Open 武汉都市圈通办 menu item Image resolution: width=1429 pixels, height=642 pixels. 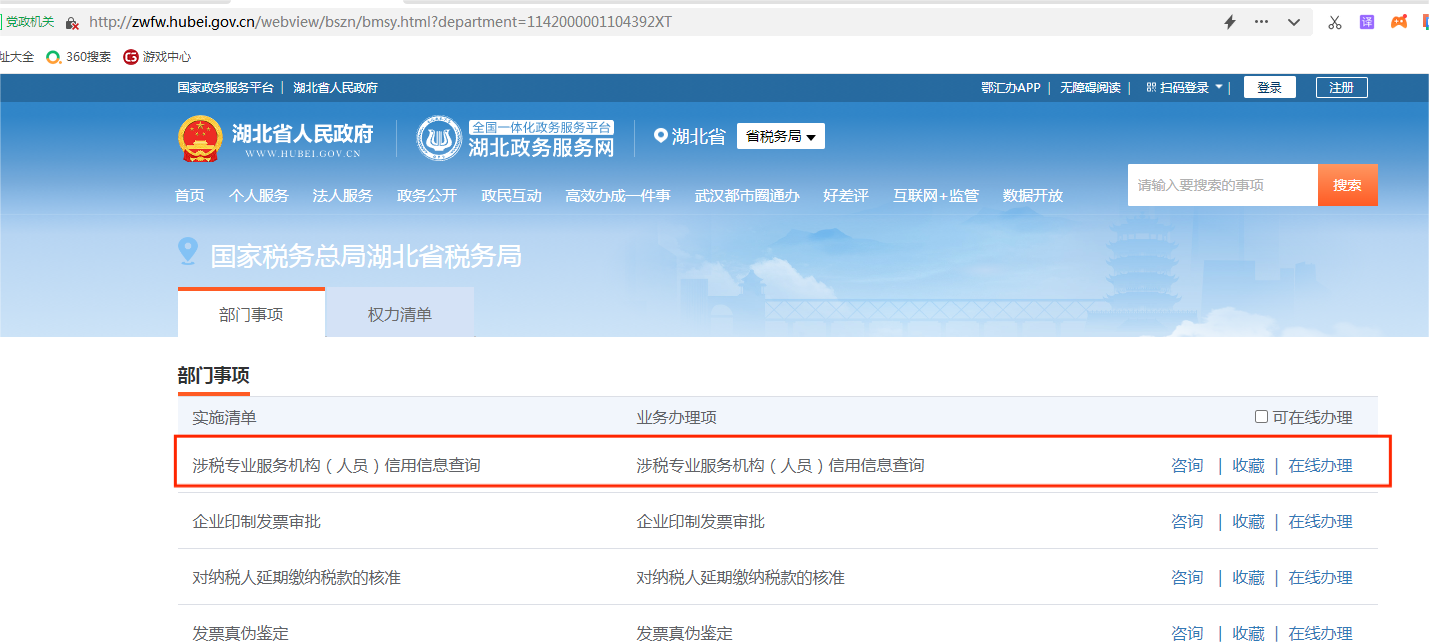(x=747, y=196)
